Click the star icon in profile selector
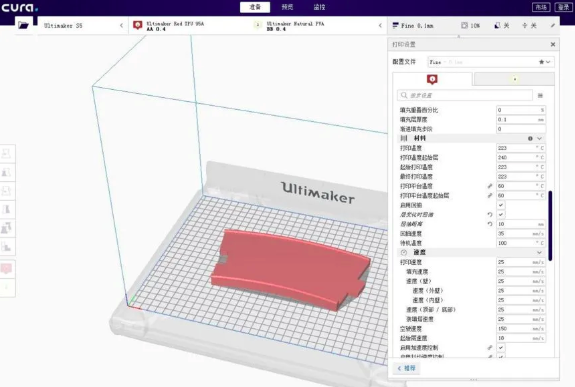 pos(541,62)
